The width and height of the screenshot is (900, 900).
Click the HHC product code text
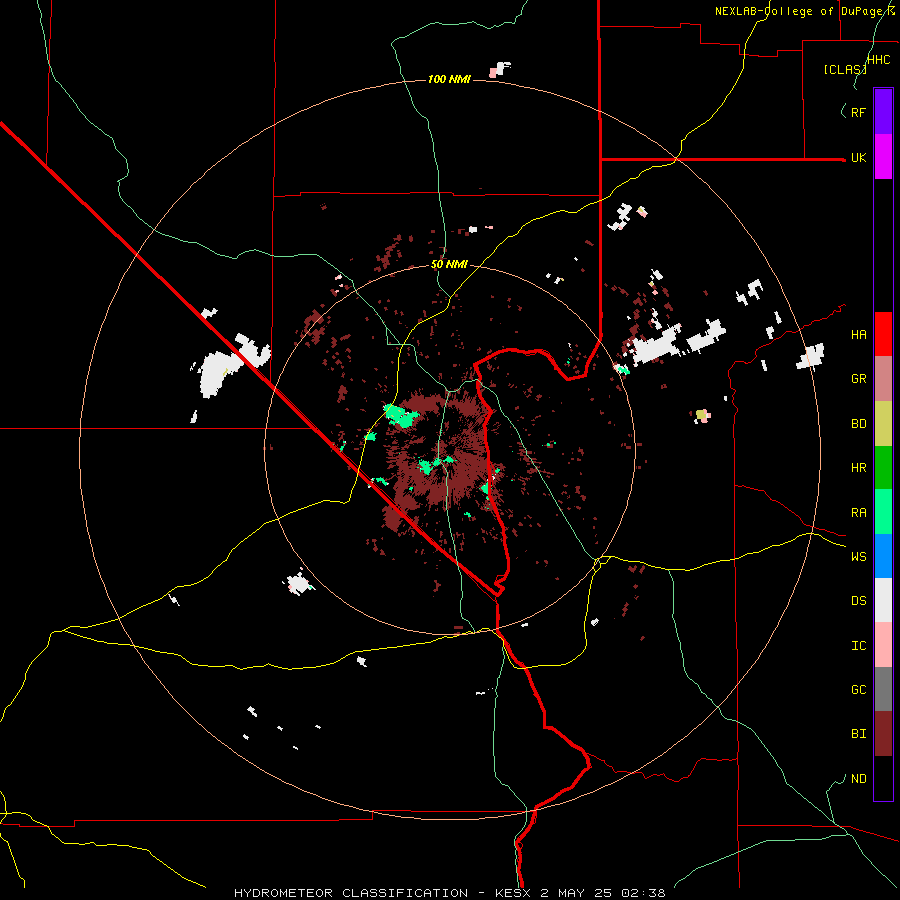point(879,60)
